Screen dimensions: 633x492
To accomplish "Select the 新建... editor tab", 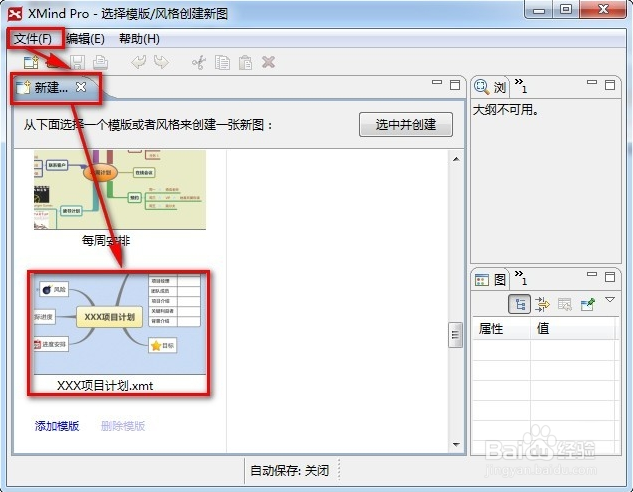I will [x=51, y=87].
